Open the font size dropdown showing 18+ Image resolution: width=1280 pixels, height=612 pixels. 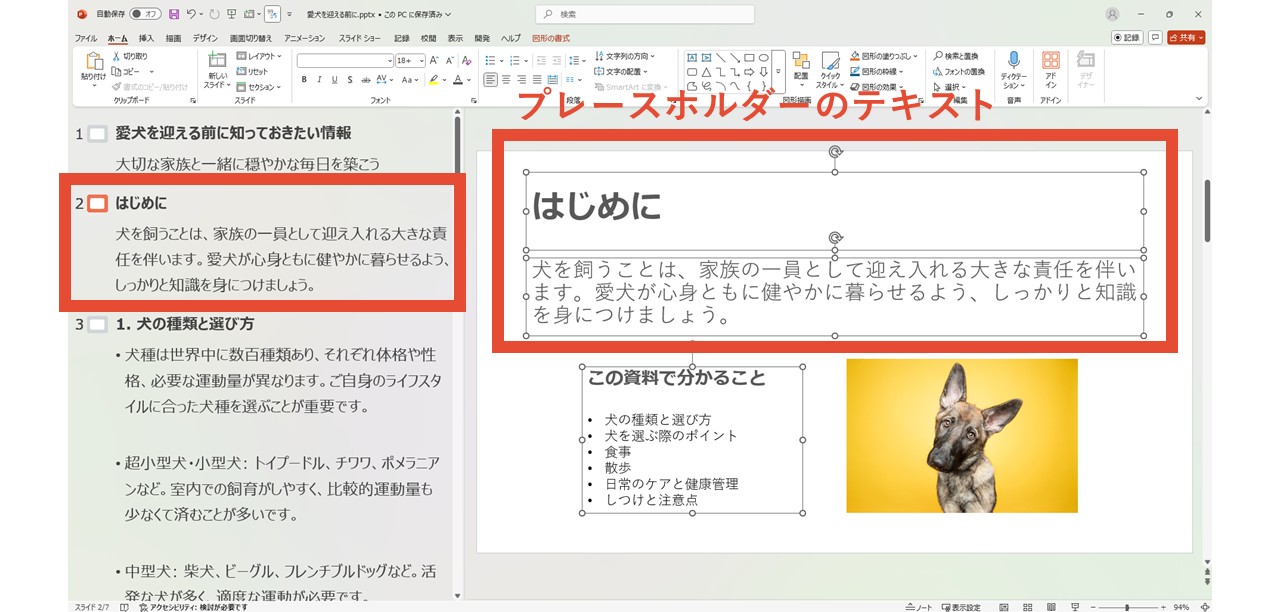coord(410,60)
